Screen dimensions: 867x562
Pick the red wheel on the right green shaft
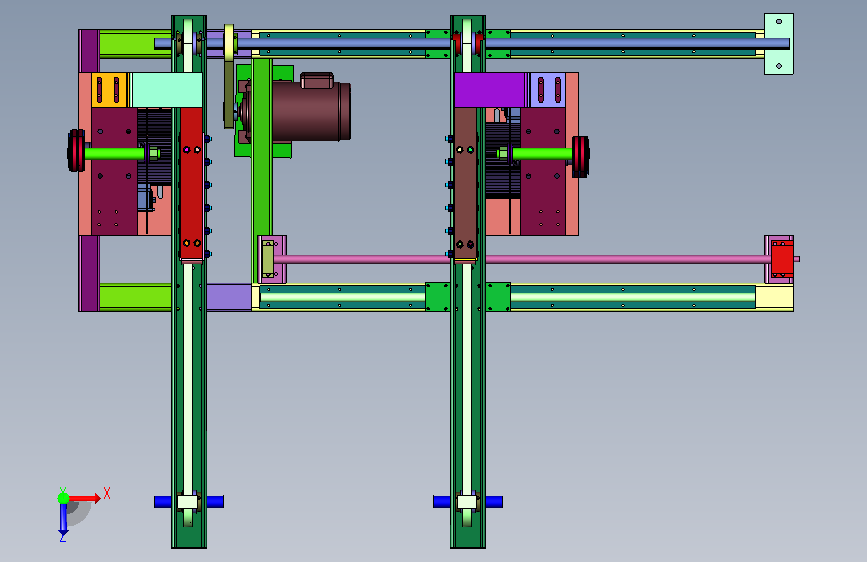[x=581, y=157]
